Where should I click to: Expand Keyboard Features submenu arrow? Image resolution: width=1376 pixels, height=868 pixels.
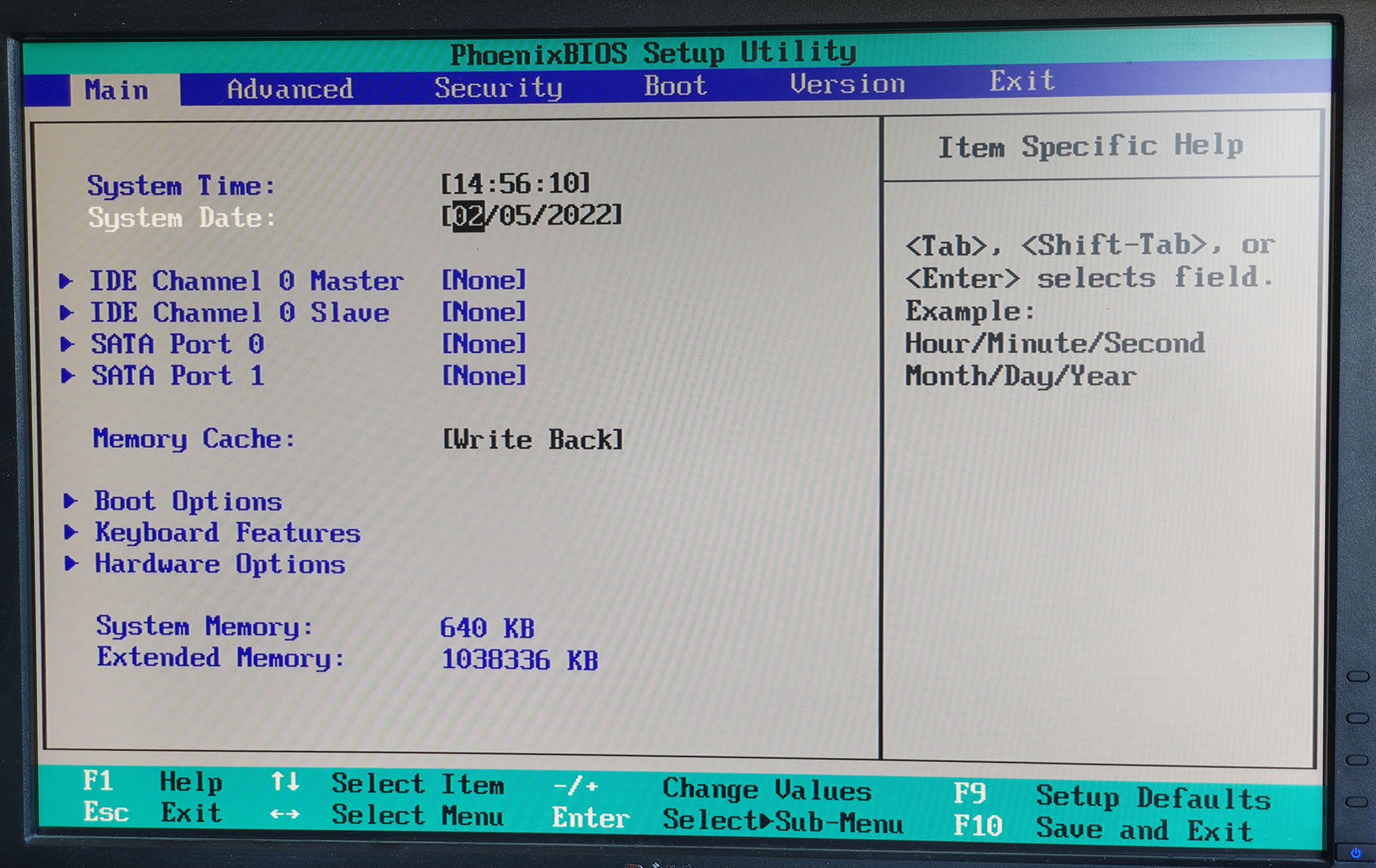[x=71, y=532]
